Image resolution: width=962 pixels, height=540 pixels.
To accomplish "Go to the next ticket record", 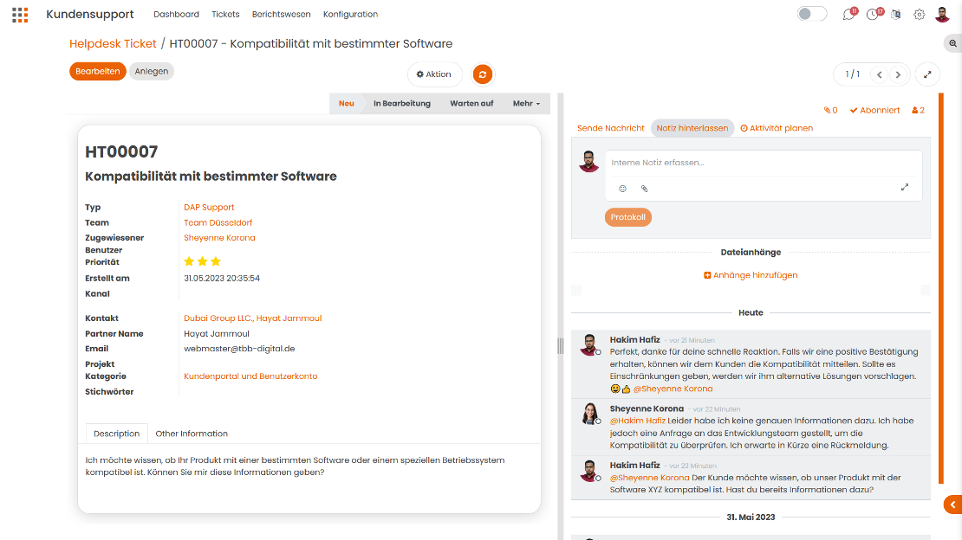I will pos(898,75).
